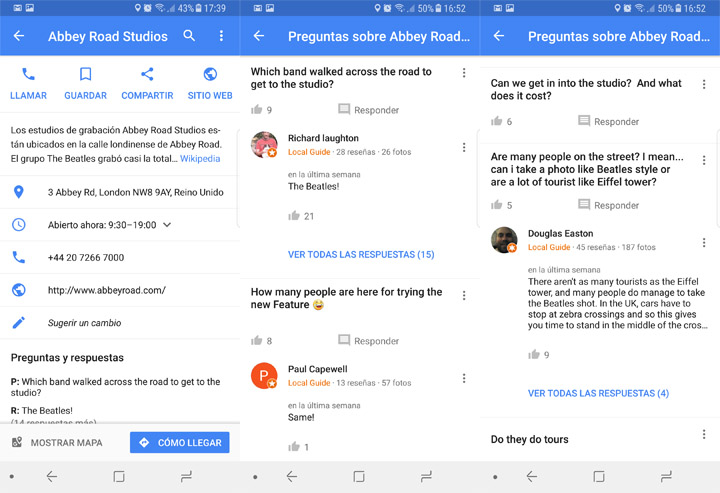Tap VER TODAS LAS RESPUESTAS (15)

361,254
